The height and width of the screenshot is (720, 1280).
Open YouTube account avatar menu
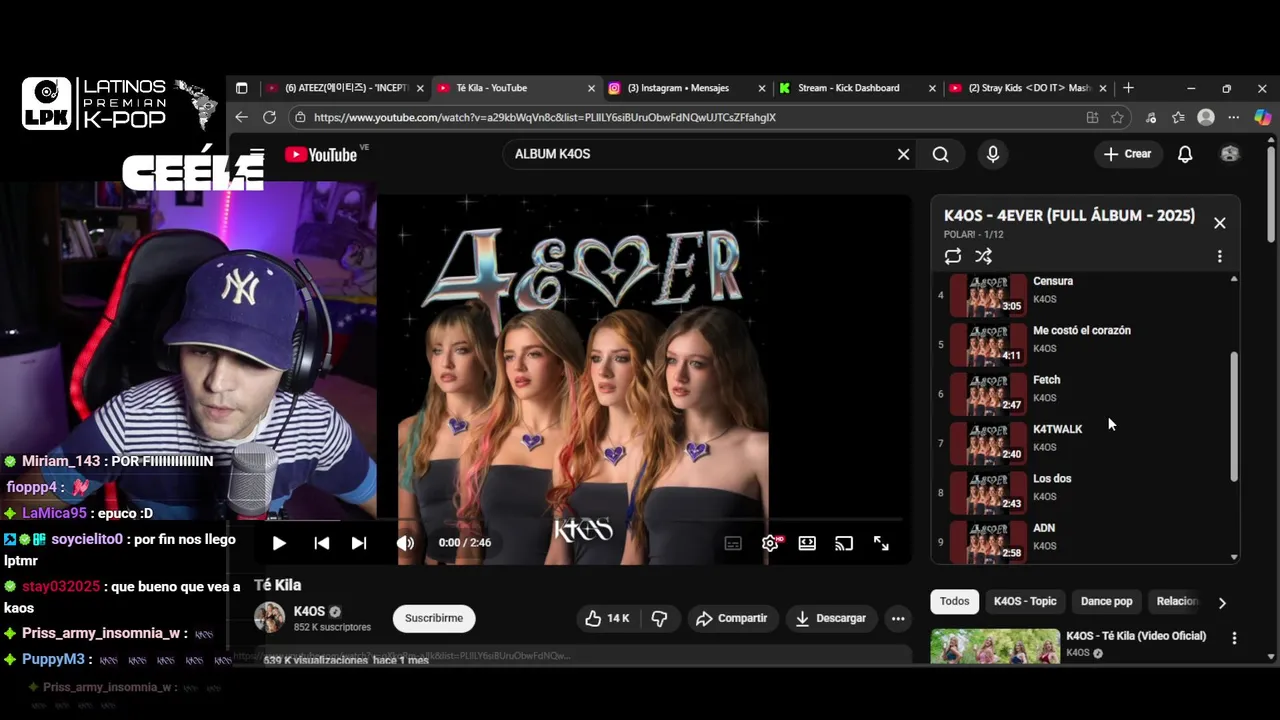tap(1230, 154)
